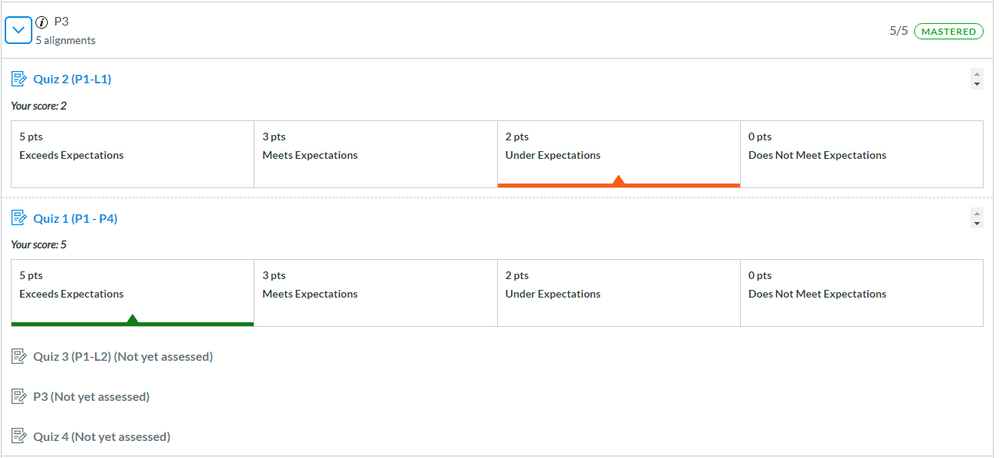Viewport: 999px width, 458px height.
Task: Select Quiz 3 (P1-L2) not yet assessed item
Action: 122,357
